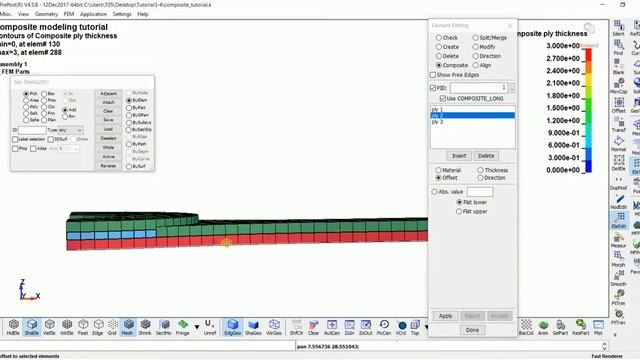Click the Unref unreferenced nodes icon
This screenshot has height=360, width=640.
(210, 327)
